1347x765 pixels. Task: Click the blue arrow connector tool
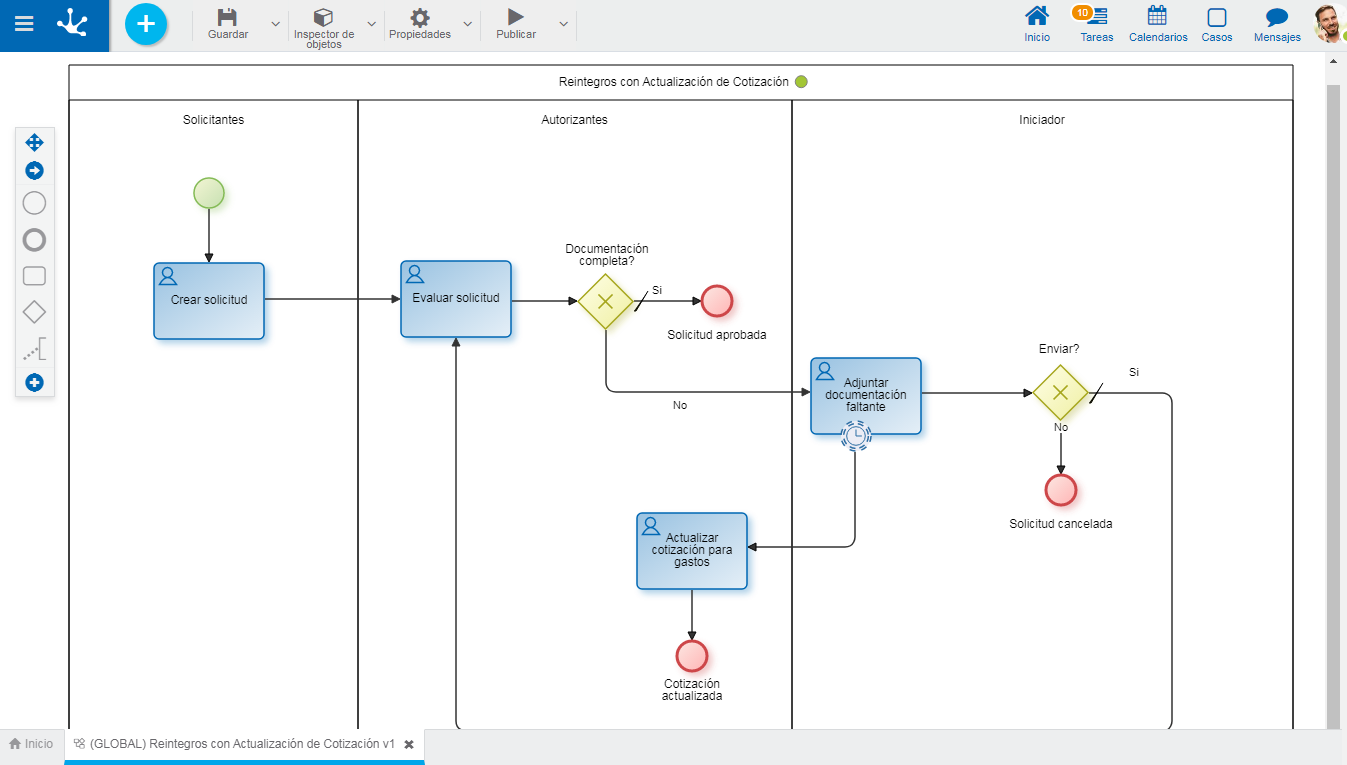pyautogui.click(x=34, y=171)
